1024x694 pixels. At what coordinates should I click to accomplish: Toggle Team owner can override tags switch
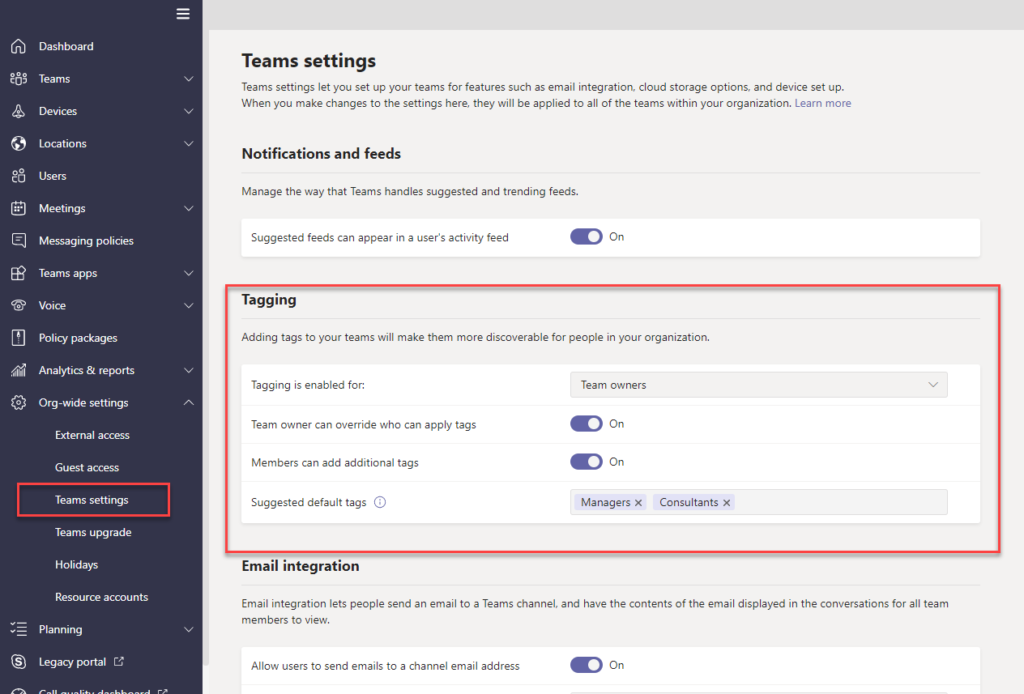(x=586, y=424)
